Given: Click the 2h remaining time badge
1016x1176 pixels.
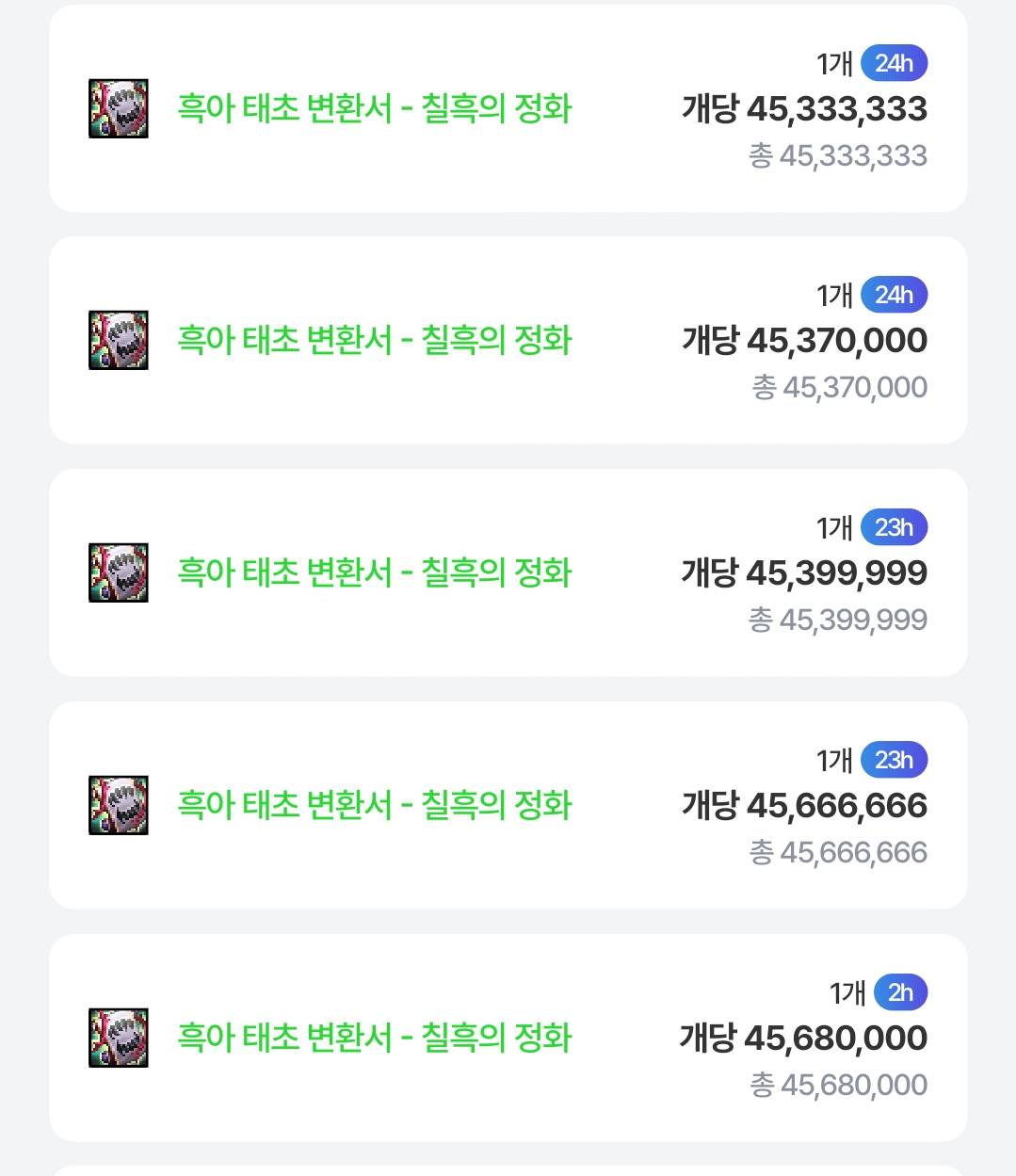Looking at the screenshot, I should (x=900, y=992).
